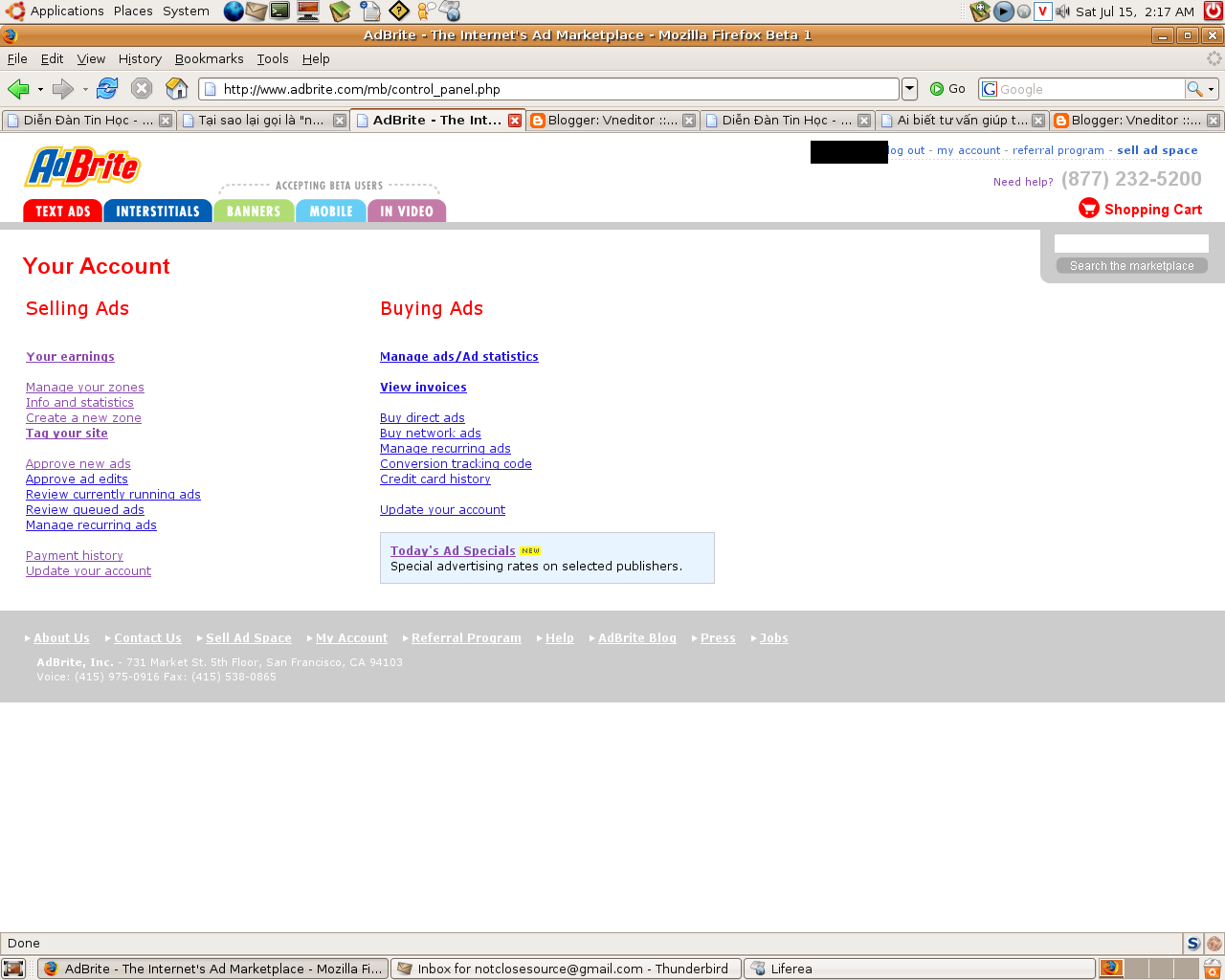Expand the URL bar history dropdown
This screenshot has height=980, width=1225.
click(909, 89)
